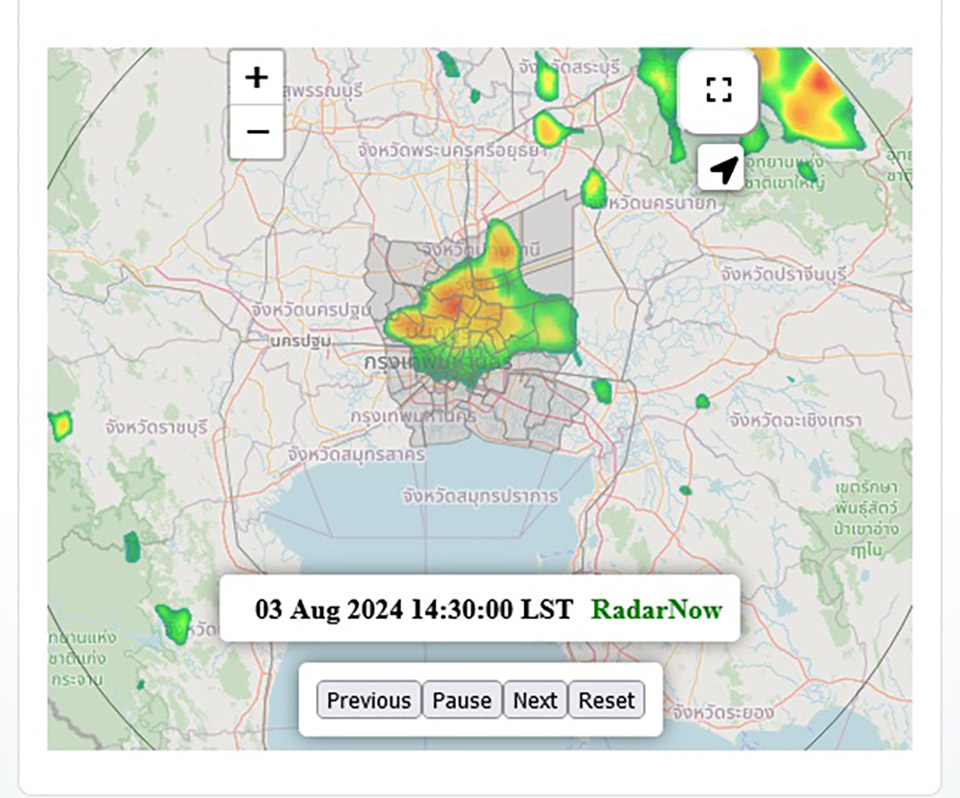960x798 pixels.
Task: Go to the Previous radar frame
Action: pyautogui.click(x=368, y=700)
